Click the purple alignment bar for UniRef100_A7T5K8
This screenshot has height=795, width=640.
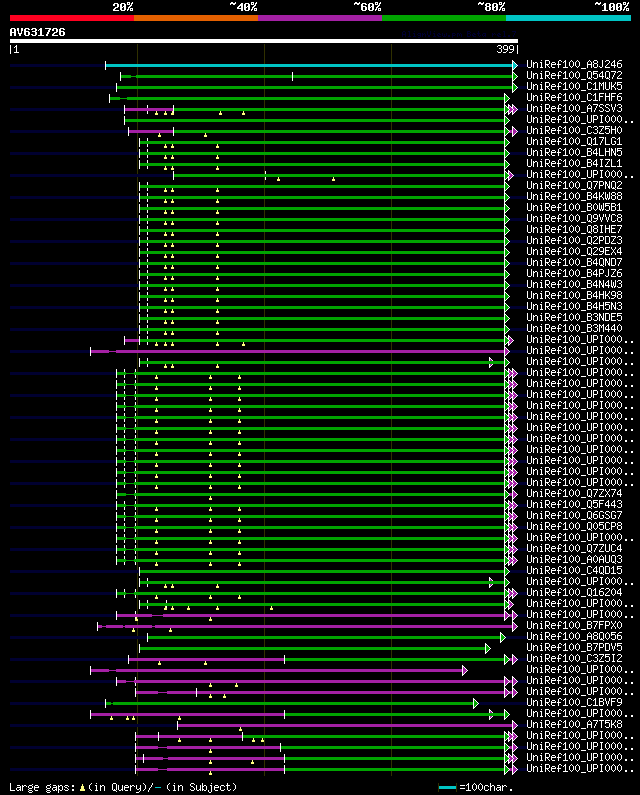click(x=345, y=726)
